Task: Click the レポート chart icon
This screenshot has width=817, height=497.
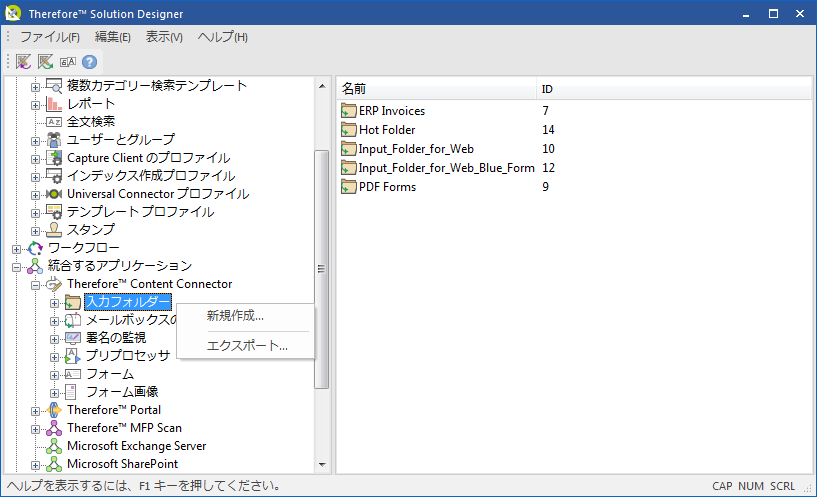Action: tap(54, 104)
